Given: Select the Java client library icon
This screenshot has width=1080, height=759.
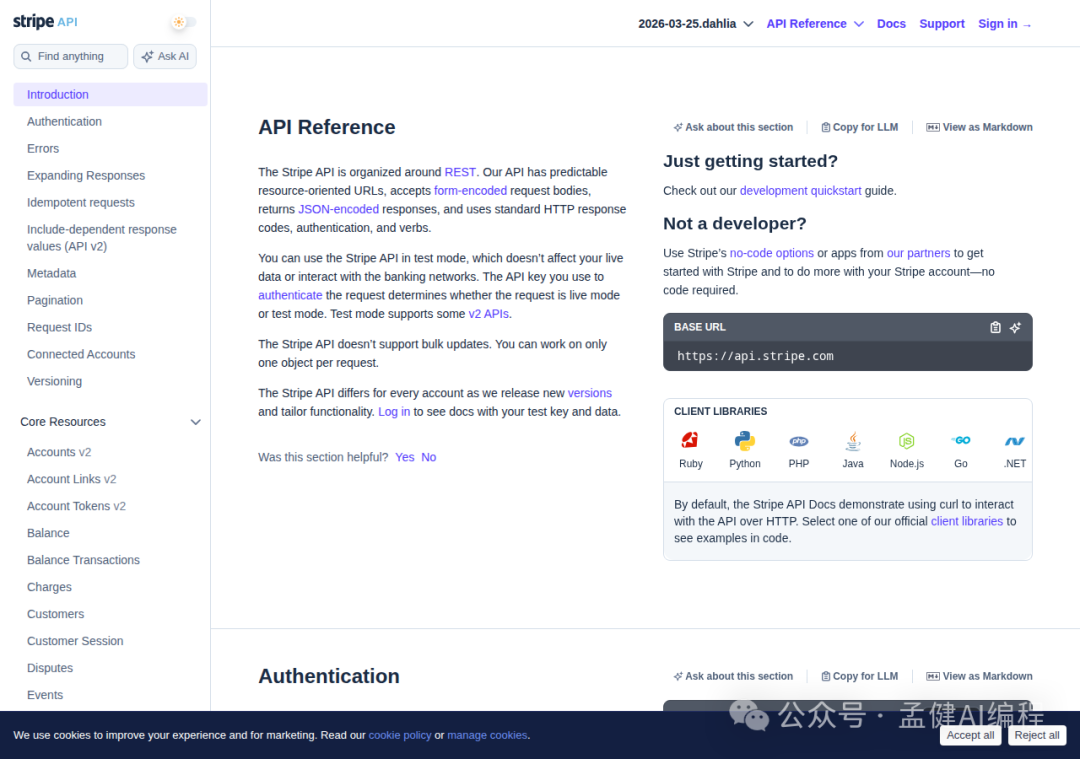Looking at the screenshot, I should point(852,442).
